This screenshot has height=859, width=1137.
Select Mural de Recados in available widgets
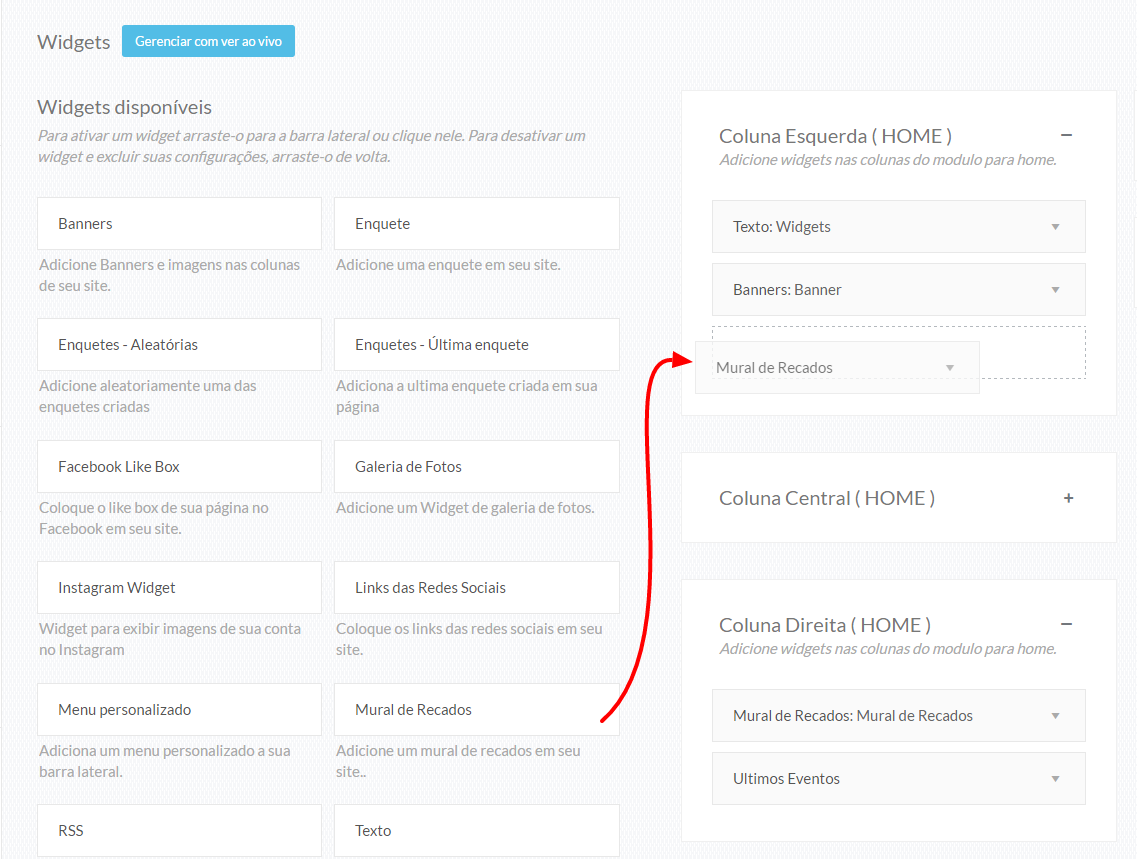[476, 709]
